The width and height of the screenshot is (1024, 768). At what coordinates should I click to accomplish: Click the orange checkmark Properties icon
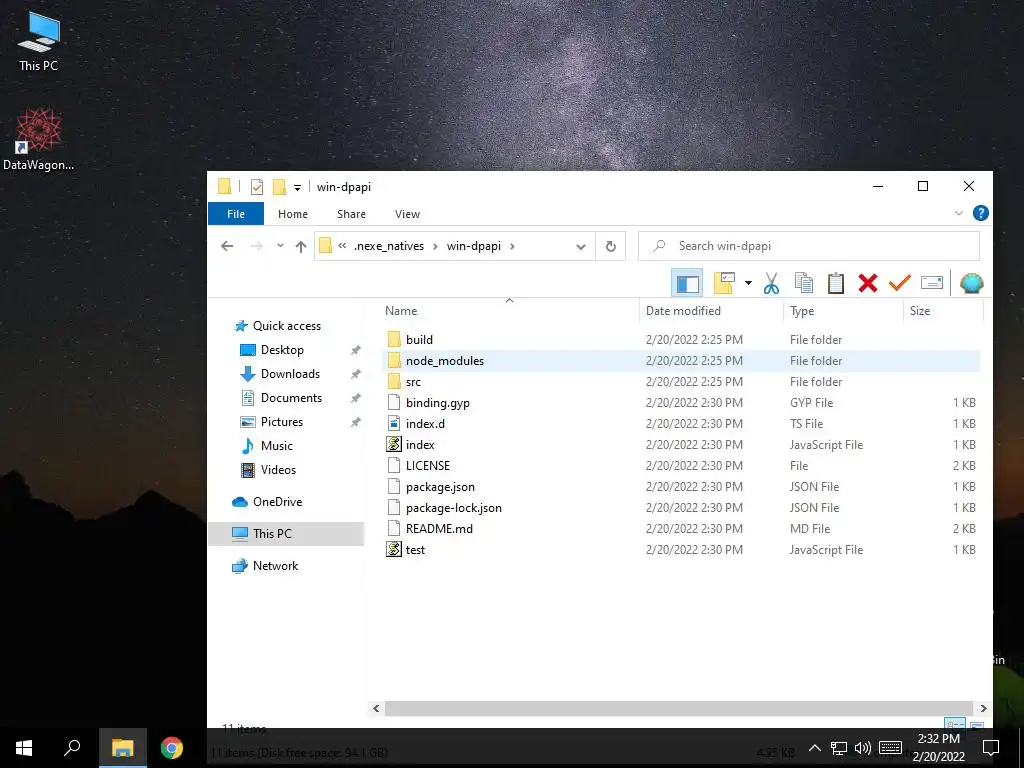(899, 283)
